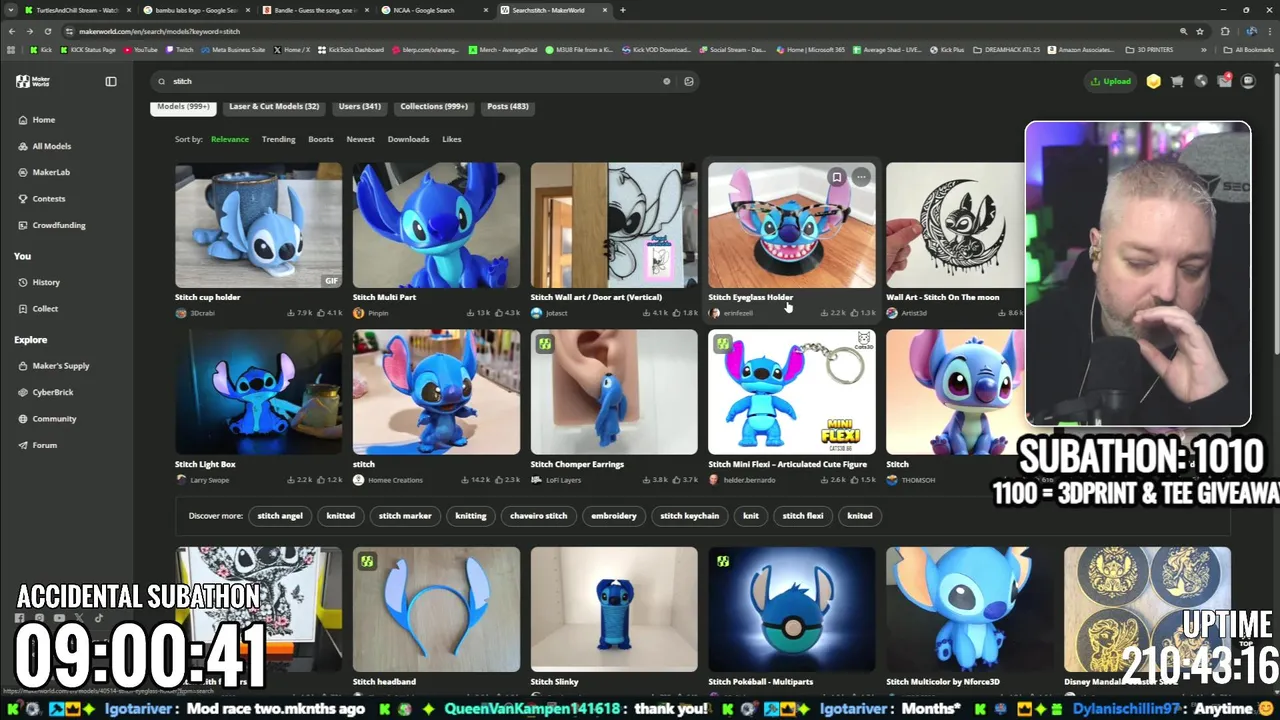The height and width of the screenshot is (720, 1280).
Task: Open Maker's Supply in the sidebar
Action: click(54, 366)
